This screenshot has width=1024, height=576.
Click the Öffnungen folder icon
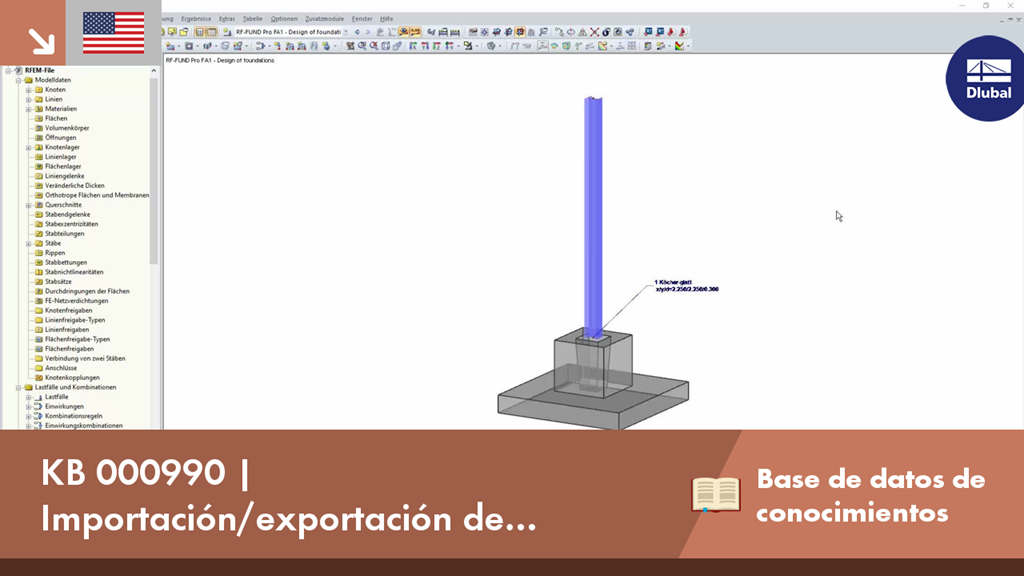pyautogui.click(x=39, y=138)
